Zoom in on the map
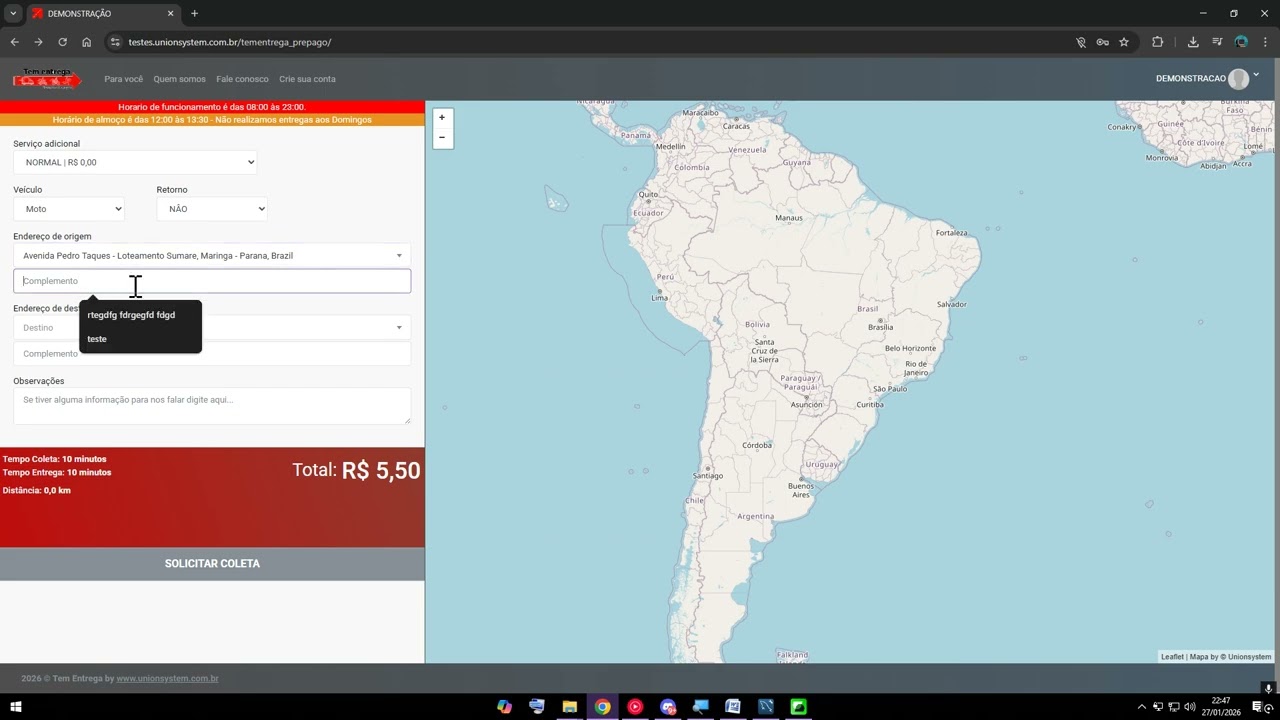Viewport: 1280px width, 720px height. tap(442, 117)
